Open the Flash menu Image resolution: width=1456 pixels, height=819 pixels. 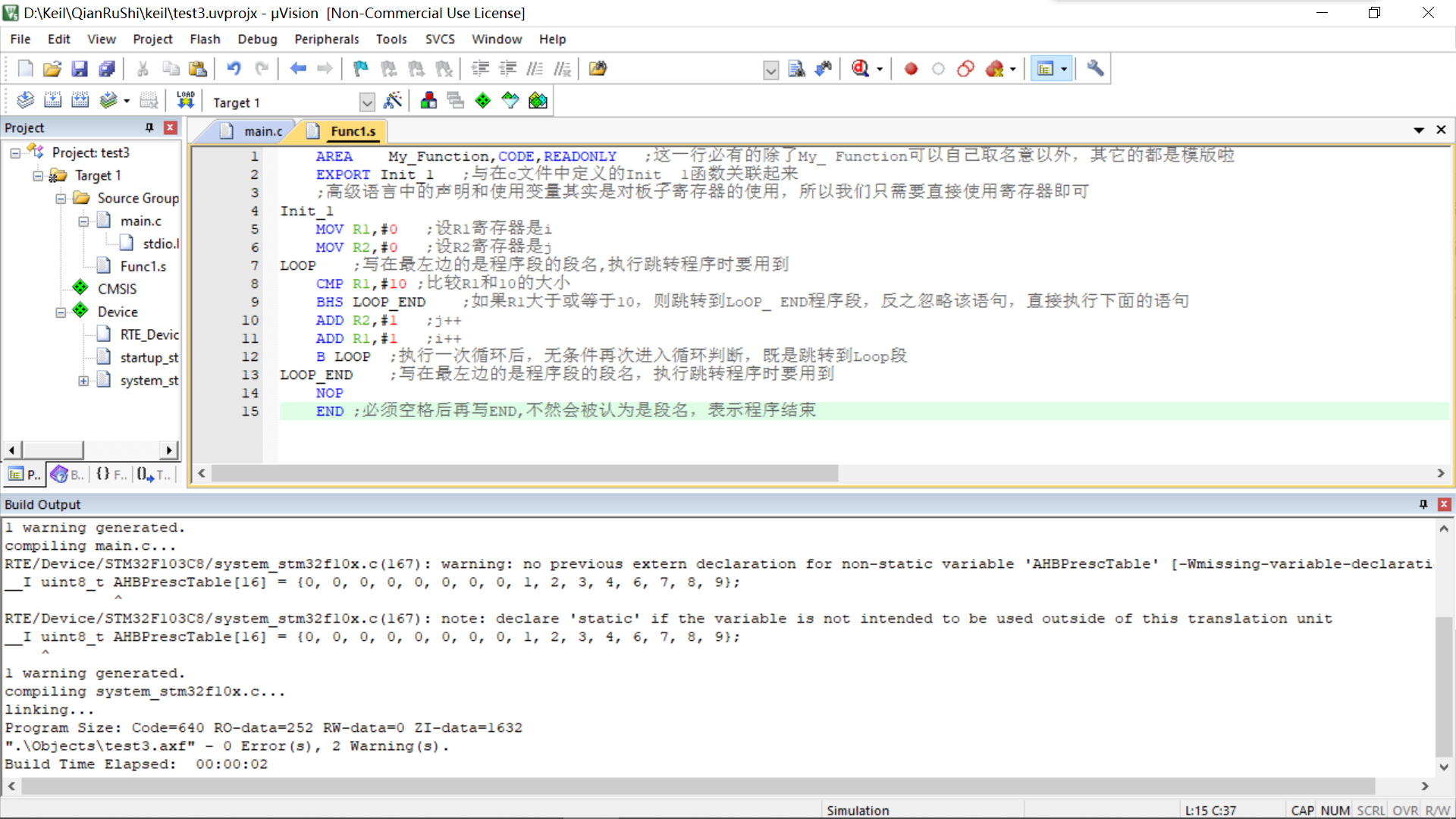coord(205,39)
